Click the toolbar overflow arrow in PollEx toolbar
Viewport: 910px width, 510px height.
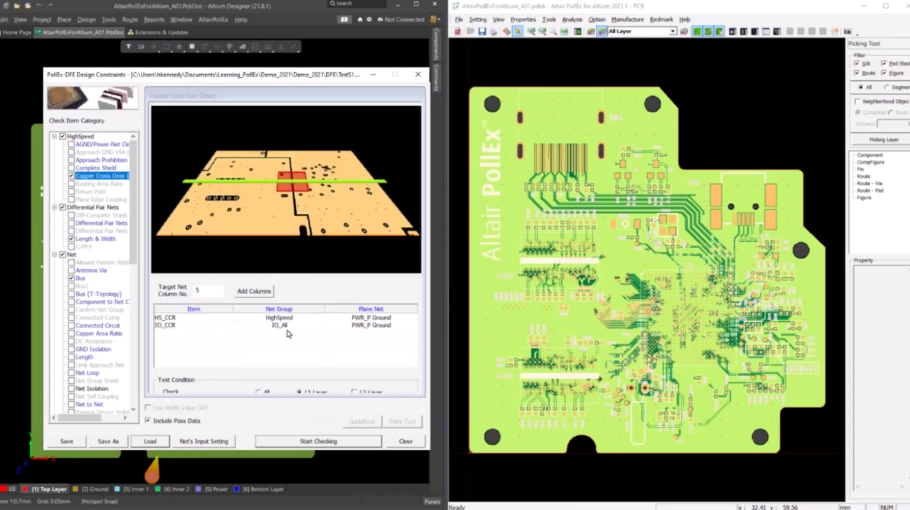(857, 34)
